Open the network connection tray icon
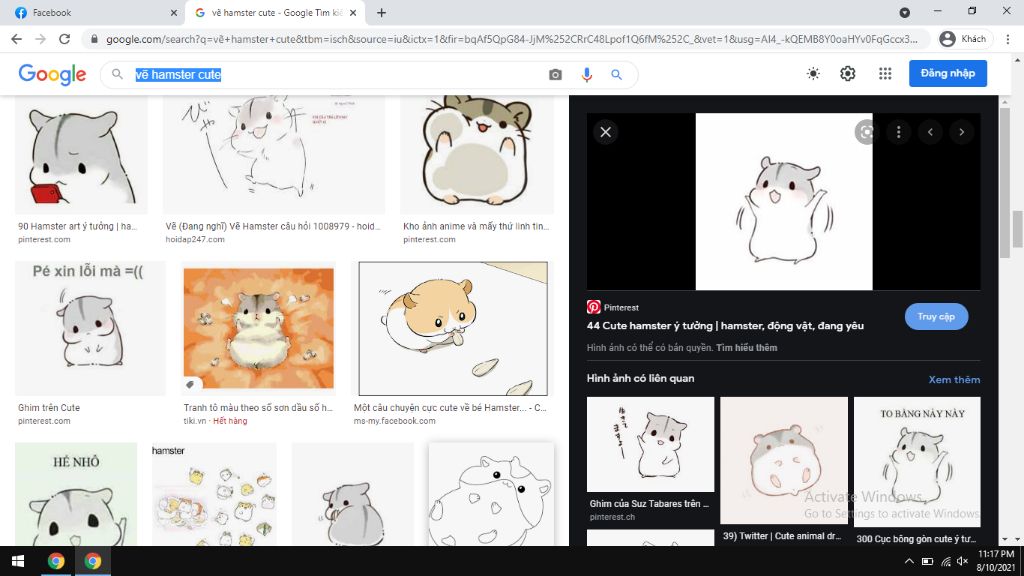Image resolution: width=1024 pixels, height=576 pixels. tap(946, 561)
